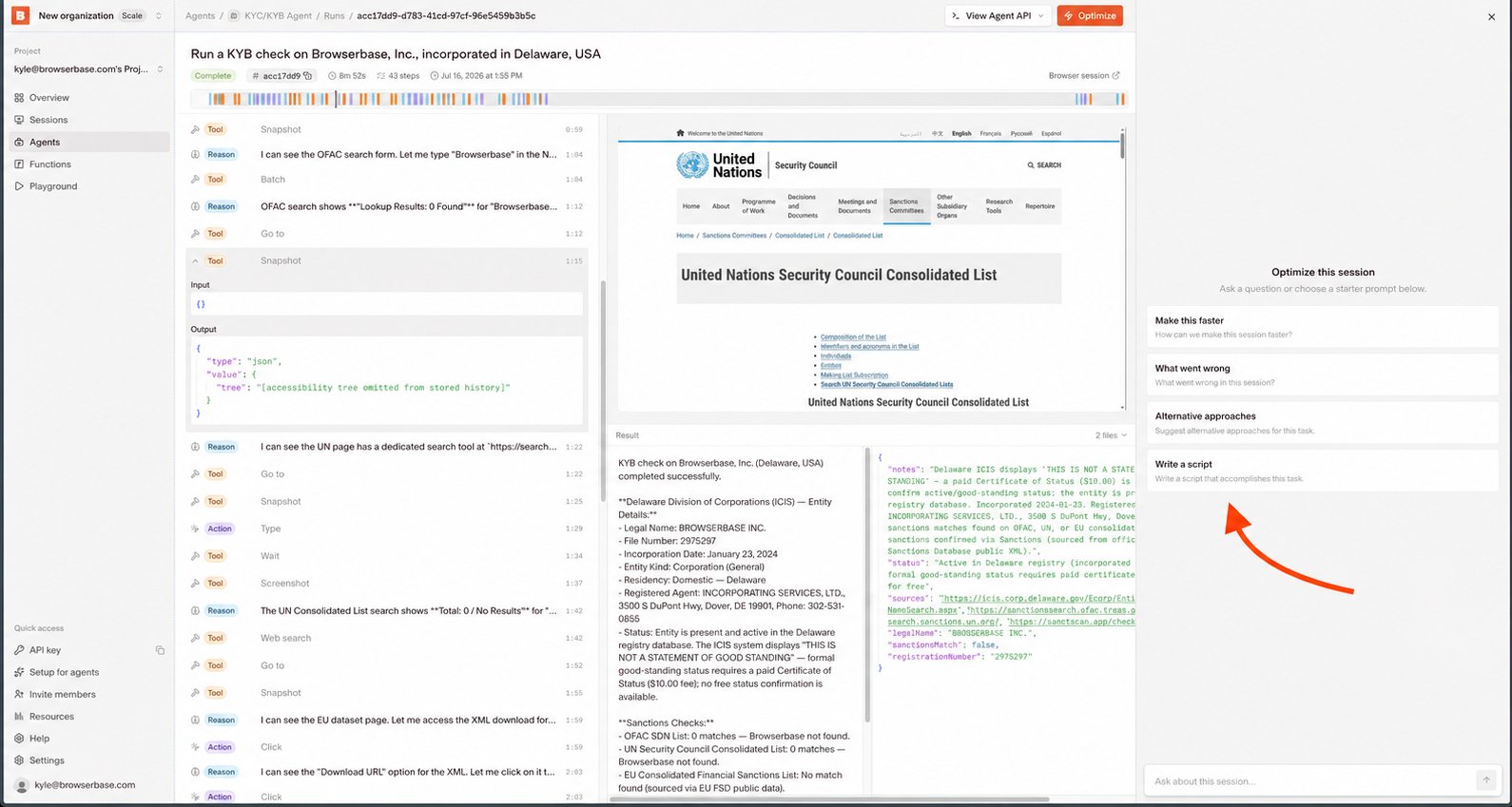Click wrench icon on Web search step
This screenshot has width=1512, height=807.
point(195,638)
